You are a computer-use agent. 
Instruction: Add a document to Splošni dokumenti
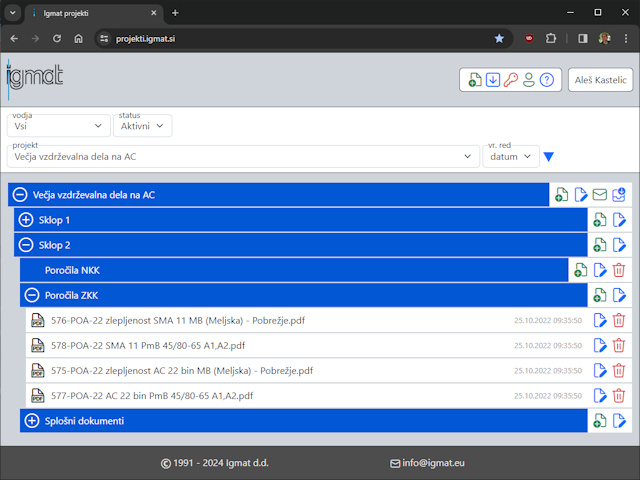[600, 420]
